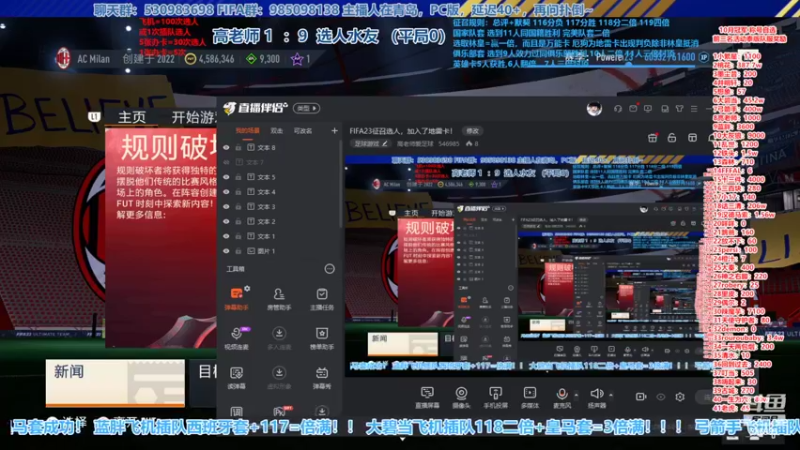Collapse the 工具箱 toolbox panel

(330, 269)
